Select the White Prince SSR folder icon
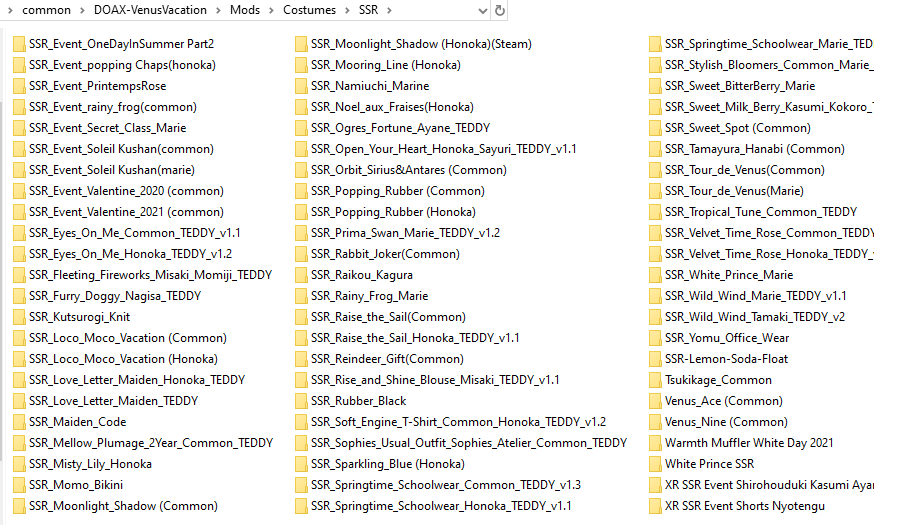The width and height of the screenshot is (922, 525). coord(655,464)
